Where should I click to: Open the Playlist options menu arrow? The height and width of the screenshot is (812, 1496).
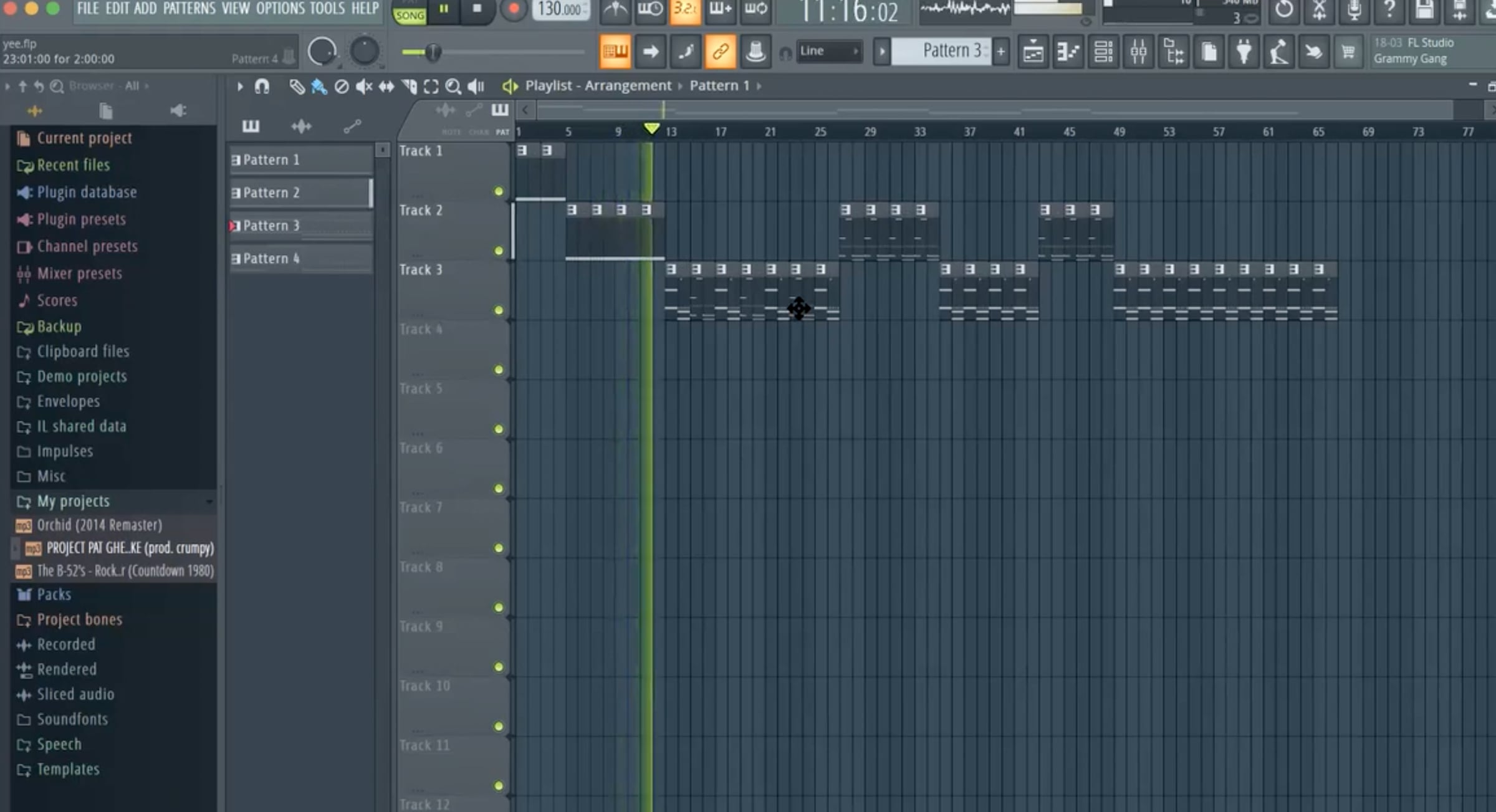coord(239,87)
